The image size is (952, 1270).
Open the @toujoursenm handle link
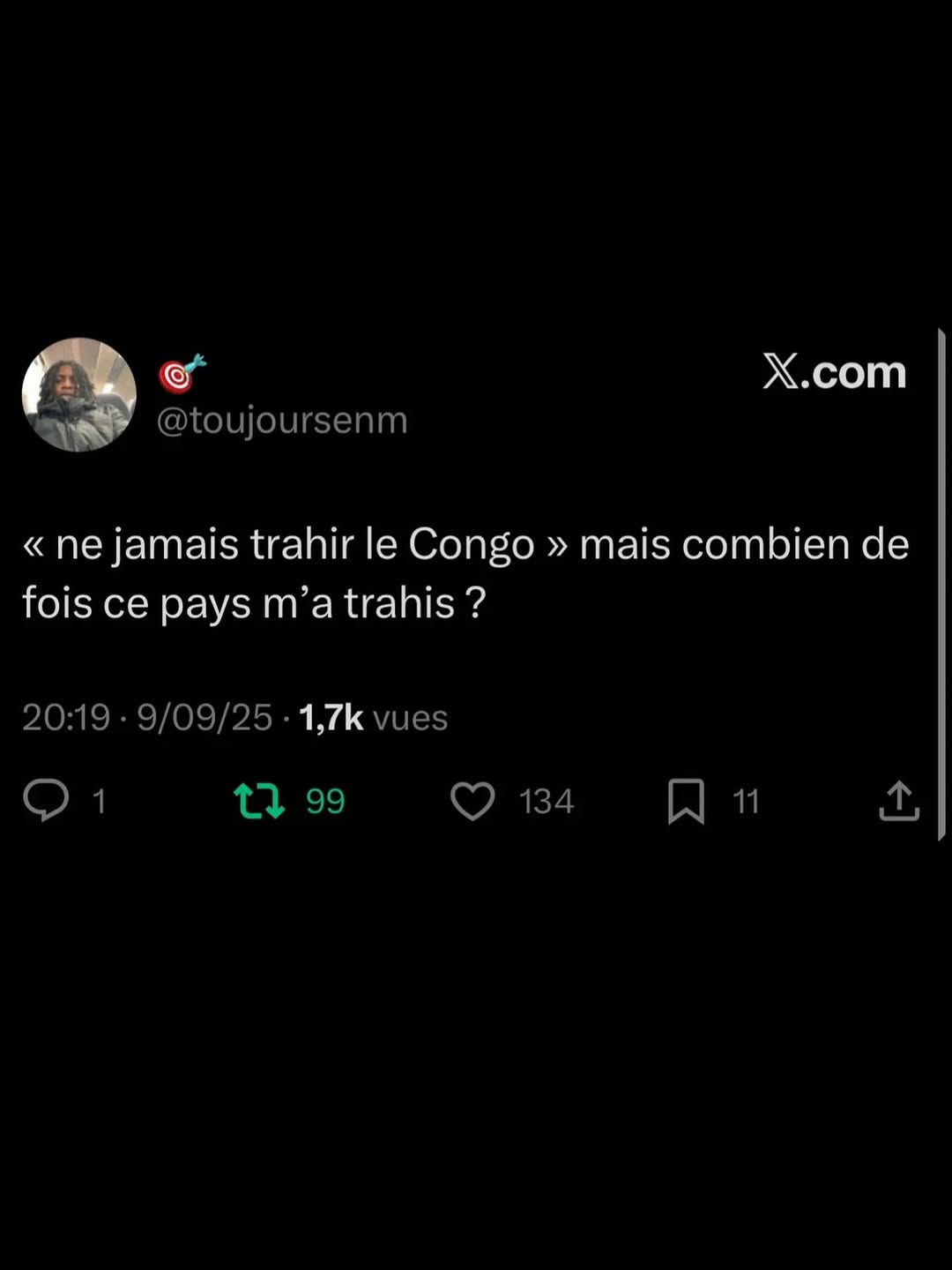282,421
